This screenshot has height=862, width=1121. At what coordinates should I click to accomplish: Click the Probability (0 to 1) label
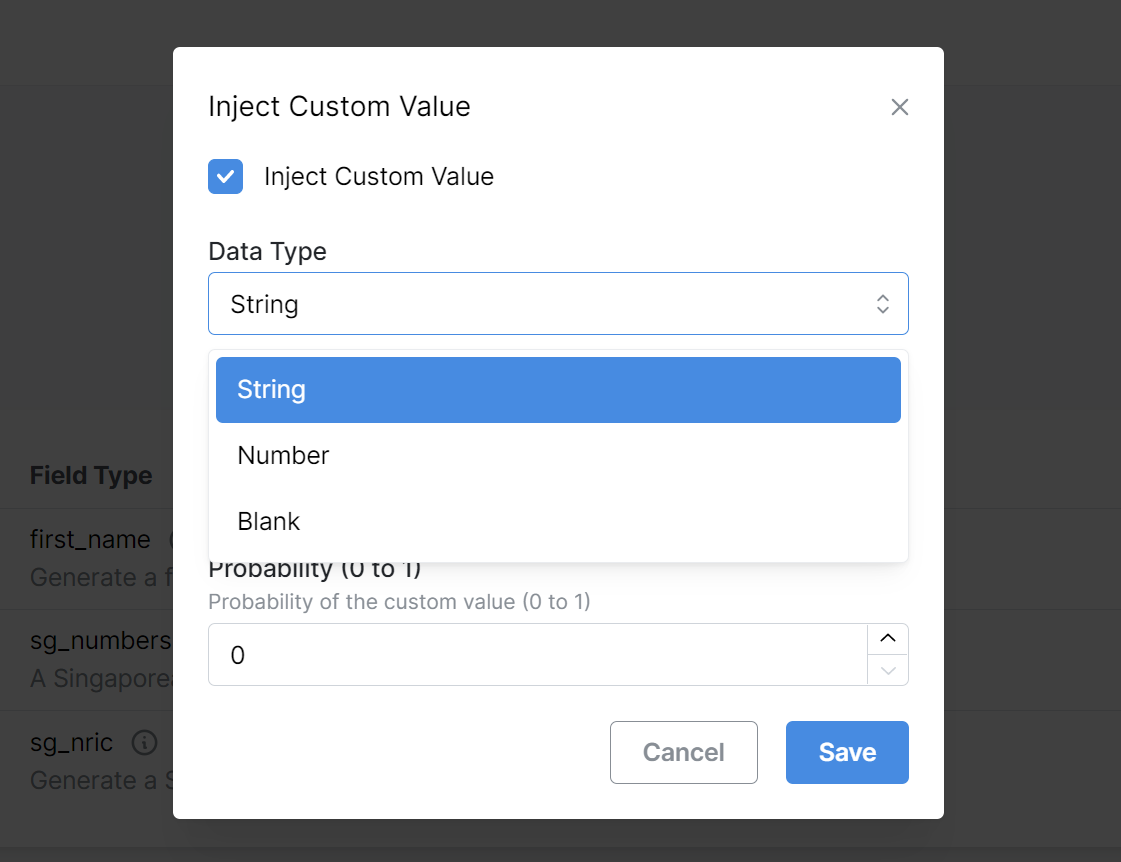pyautogui.click(x=314, y=569)
